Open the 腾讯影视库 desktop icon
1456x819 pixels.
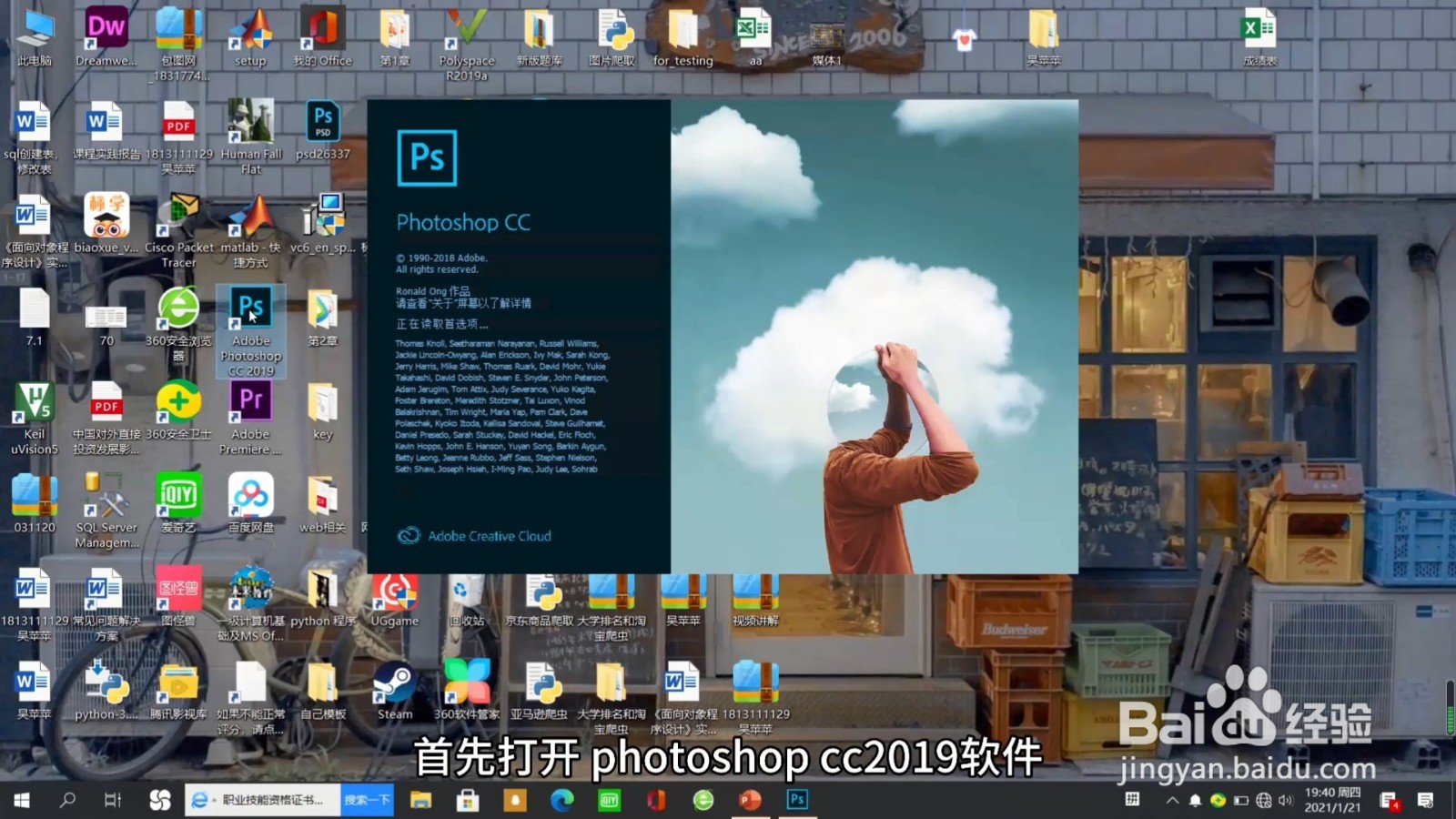click(179, 692)
